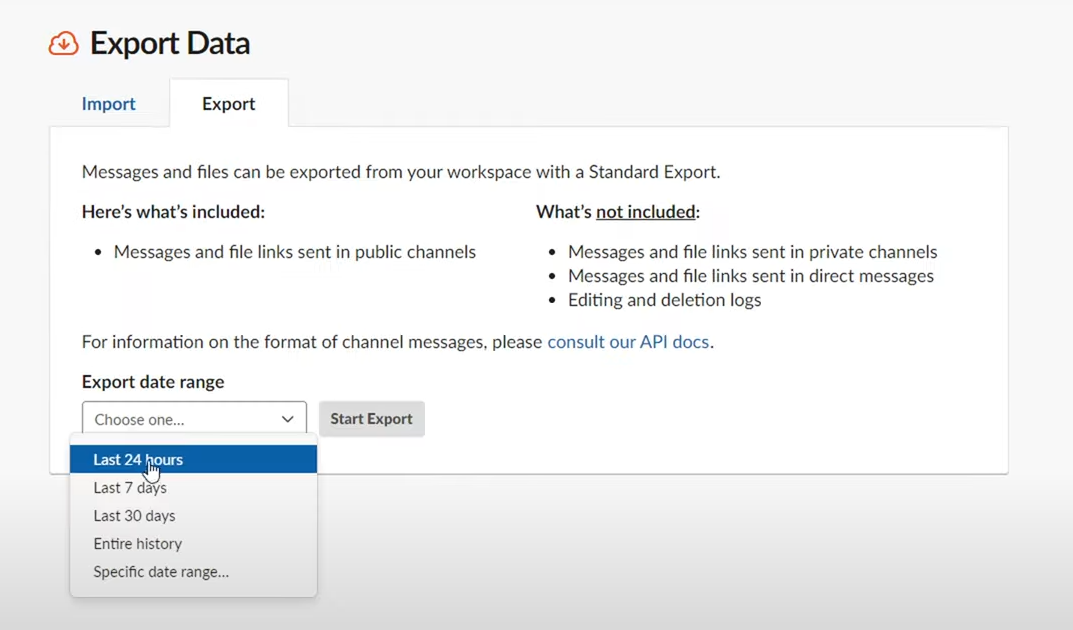The width and height of the screenshot is (1073, 630).
Task: Click the Standard Export description sentence
Action: (x=401, y=171)
